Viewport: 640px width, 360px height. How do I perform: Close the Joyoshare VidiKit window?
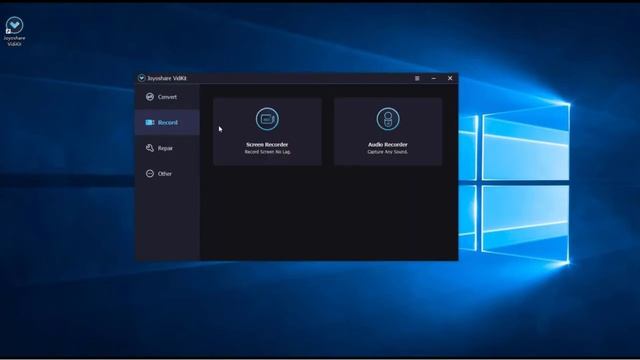(x=450, y=78)
